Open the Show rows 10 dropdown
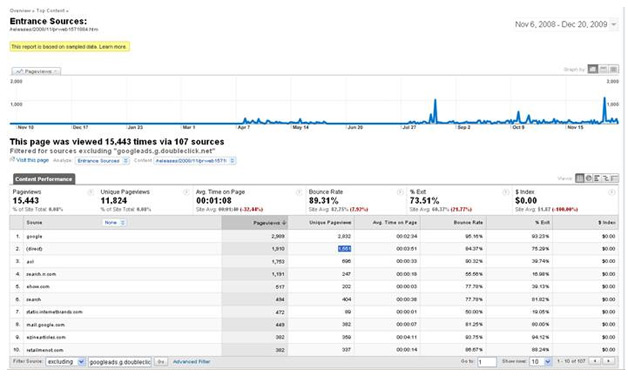Image resolution: width=628 pixels, height=376 pixels. point(540,362)
